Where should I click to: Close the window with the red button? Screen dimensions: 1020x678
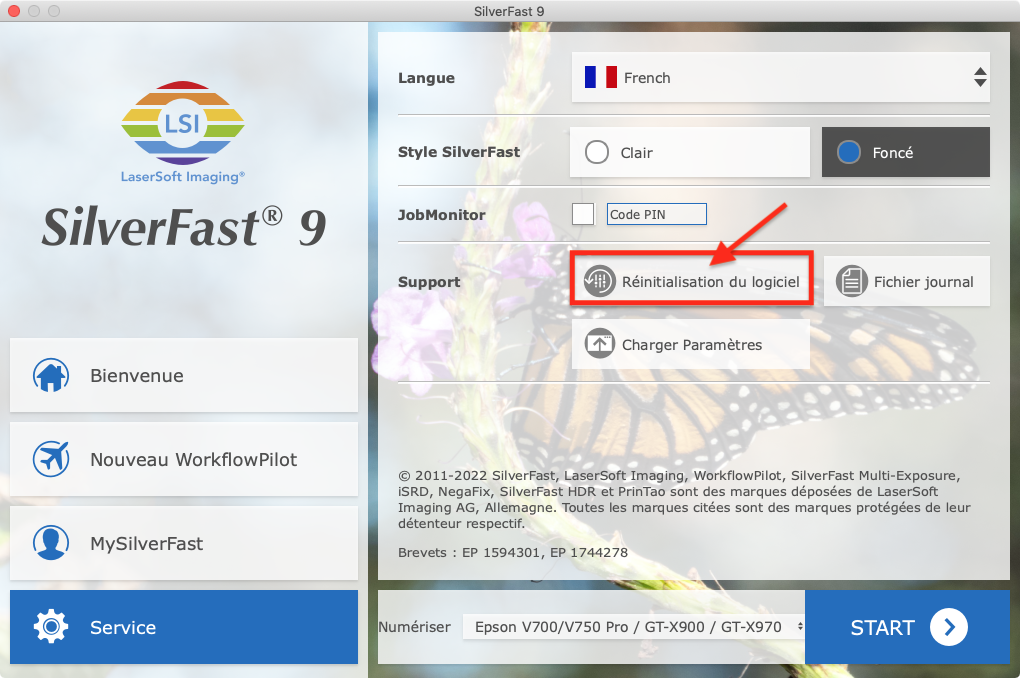14,10
